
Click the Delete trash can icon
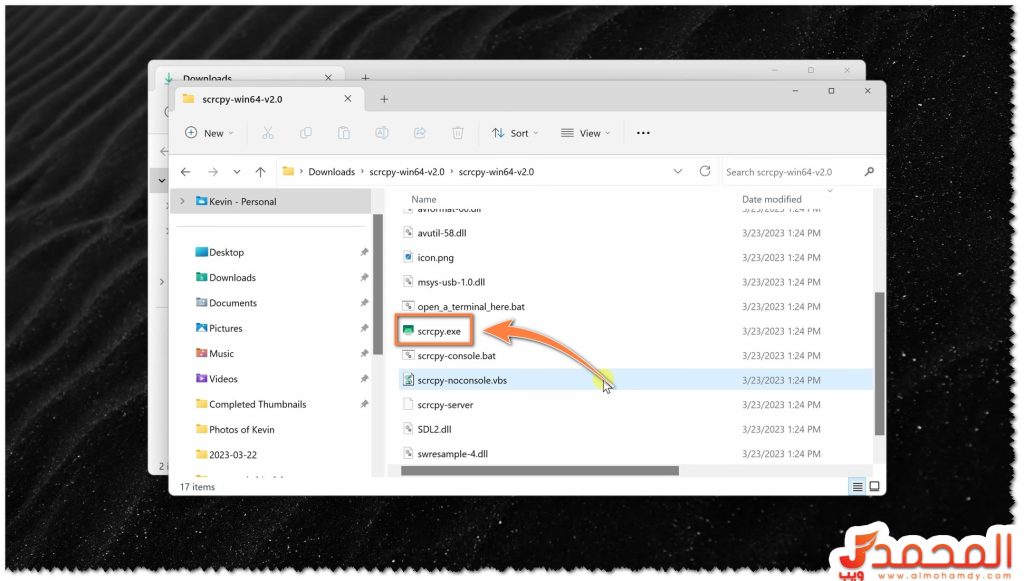tap(458, 133)
